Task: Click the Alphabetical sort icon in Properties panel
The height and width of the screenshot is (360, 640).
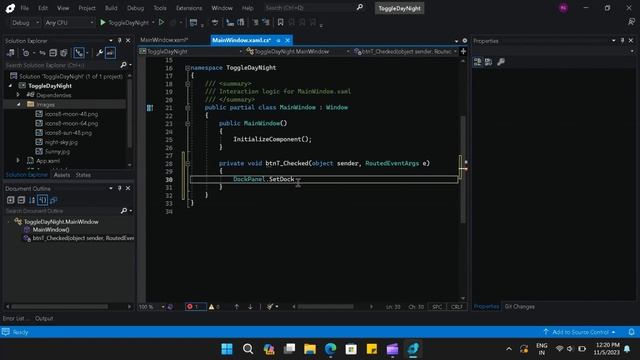Action: tap(488, 62)
